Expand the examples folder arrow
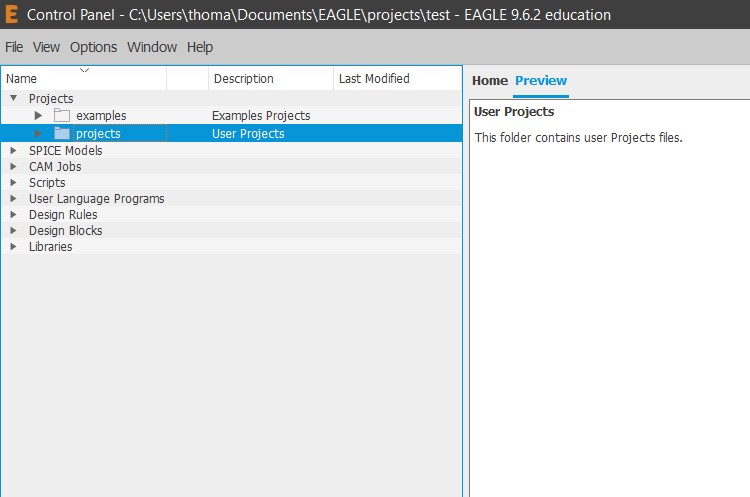This screenshot has height=497, width=750. click(39, 116)
